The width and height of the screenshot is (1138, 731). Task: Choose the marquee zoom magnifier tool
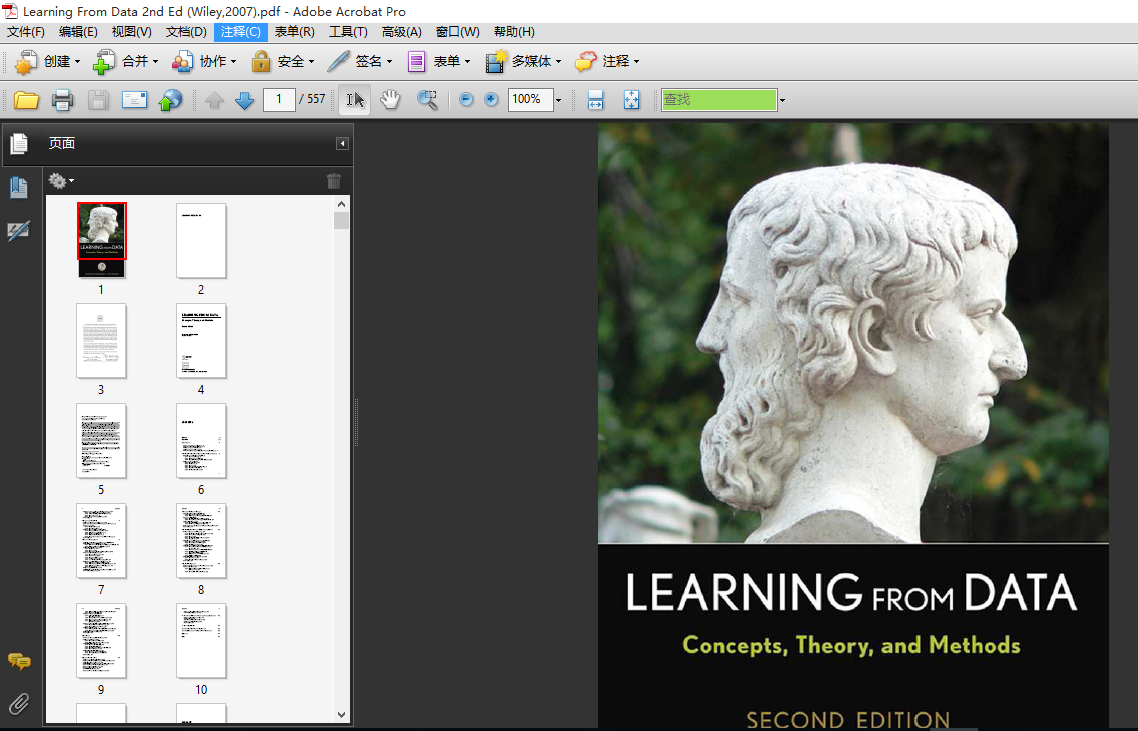pos(427,99)
